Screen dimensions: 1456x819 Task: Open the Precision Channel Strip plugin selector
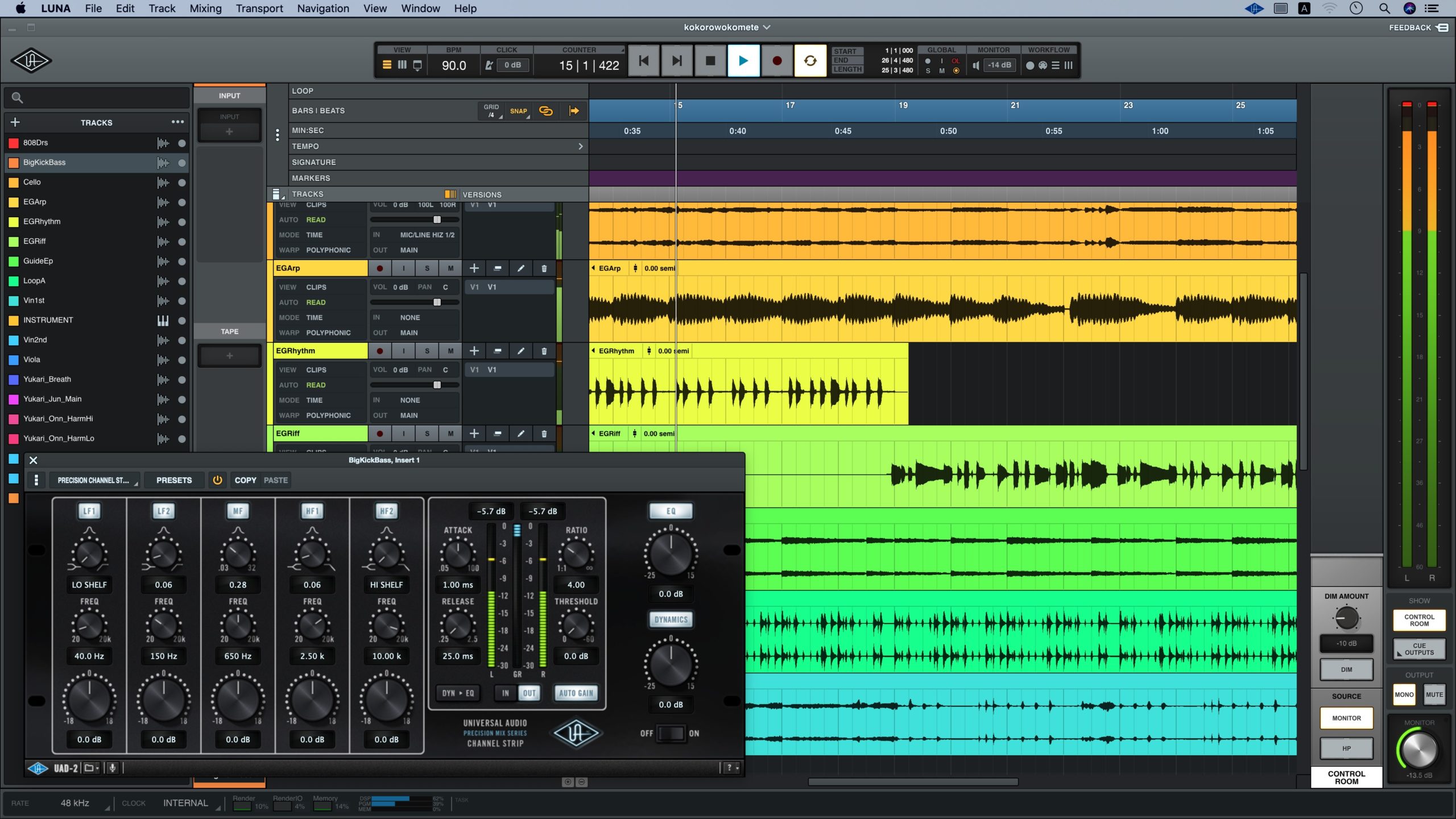coord(94,481)
